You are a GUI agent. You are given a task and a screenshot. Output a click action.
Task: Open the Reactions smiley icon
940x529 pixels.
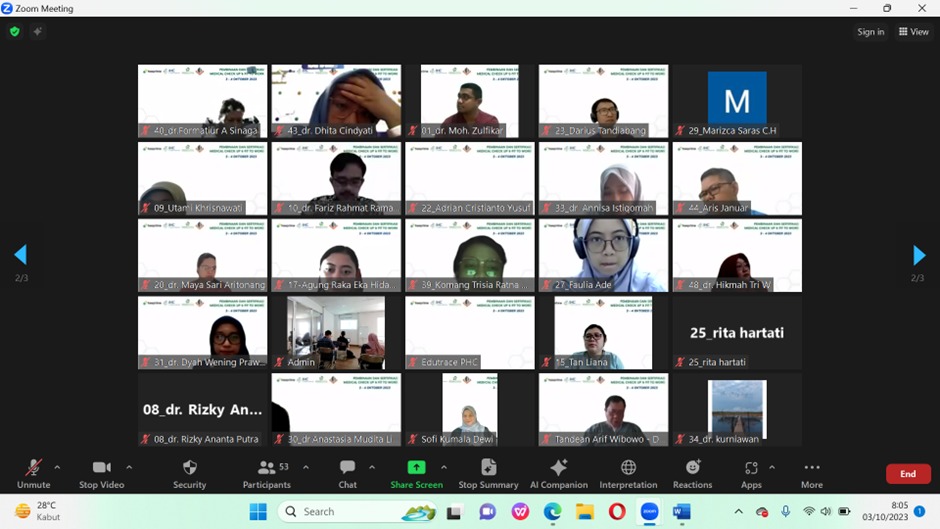coord(693,467)
